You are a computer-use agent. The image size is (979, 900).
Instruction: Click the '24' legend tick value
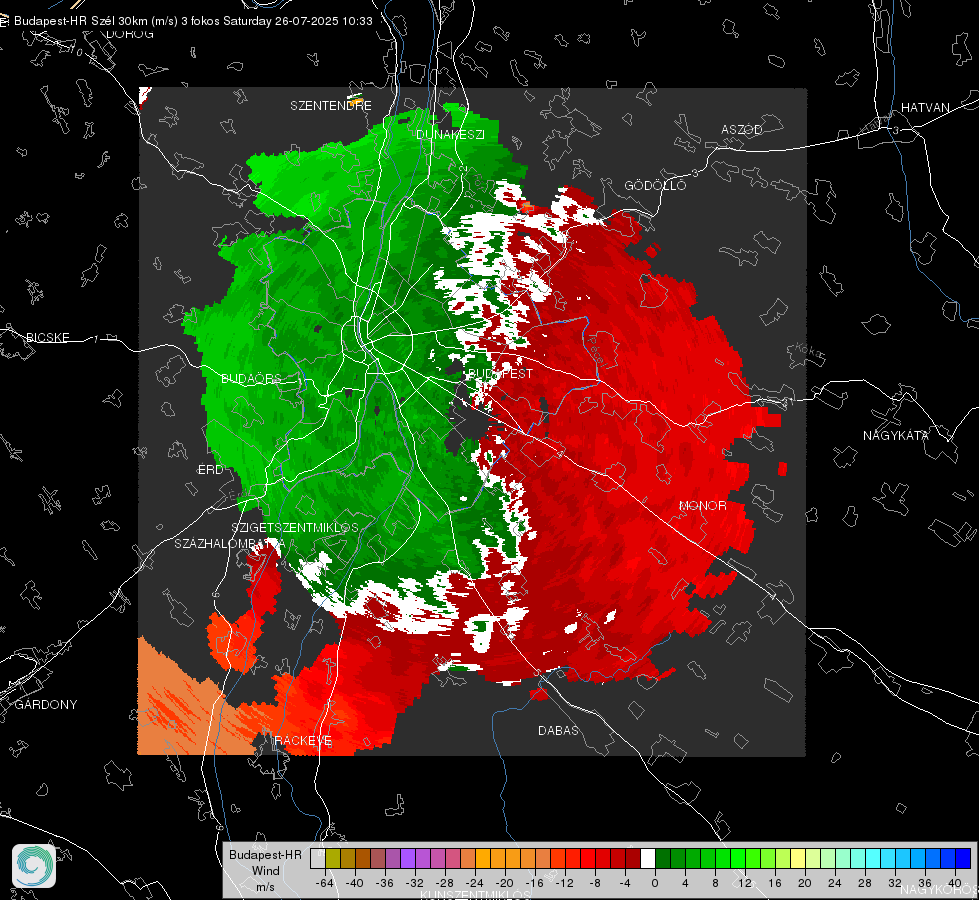coord(835,883)
